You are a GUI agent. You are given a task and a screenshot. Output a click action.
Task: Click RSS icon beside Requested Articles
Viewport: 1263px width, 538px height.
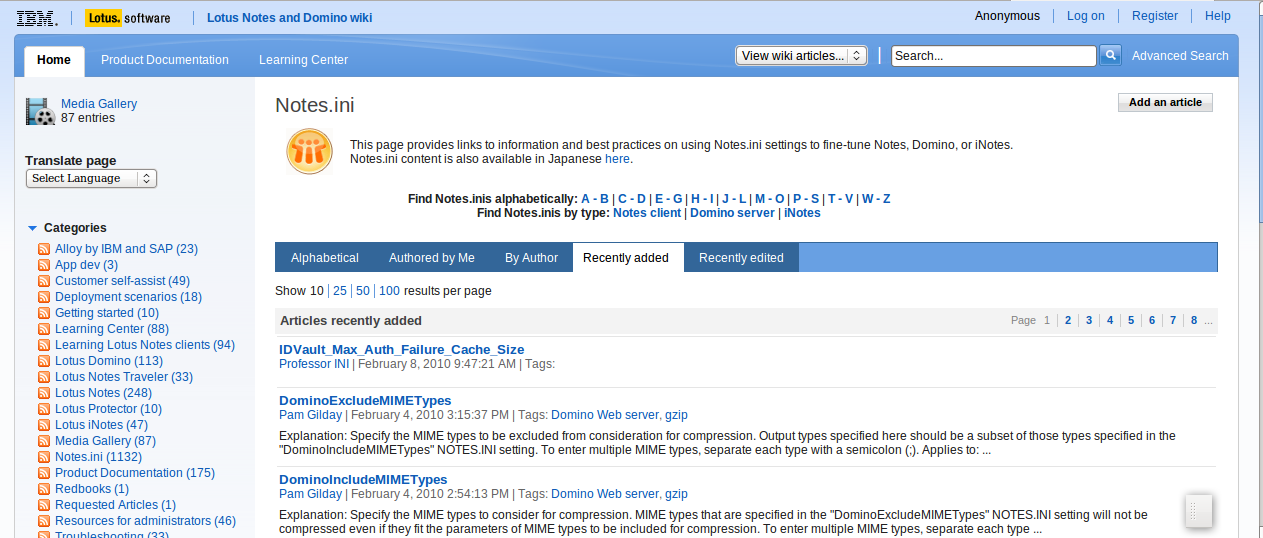44,505
